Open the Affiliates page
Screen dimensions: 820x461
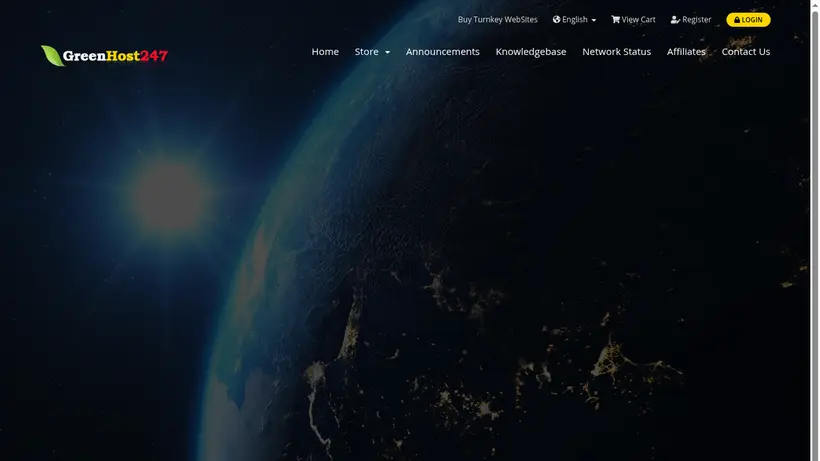pyautogui.click(x=686, y=52)
